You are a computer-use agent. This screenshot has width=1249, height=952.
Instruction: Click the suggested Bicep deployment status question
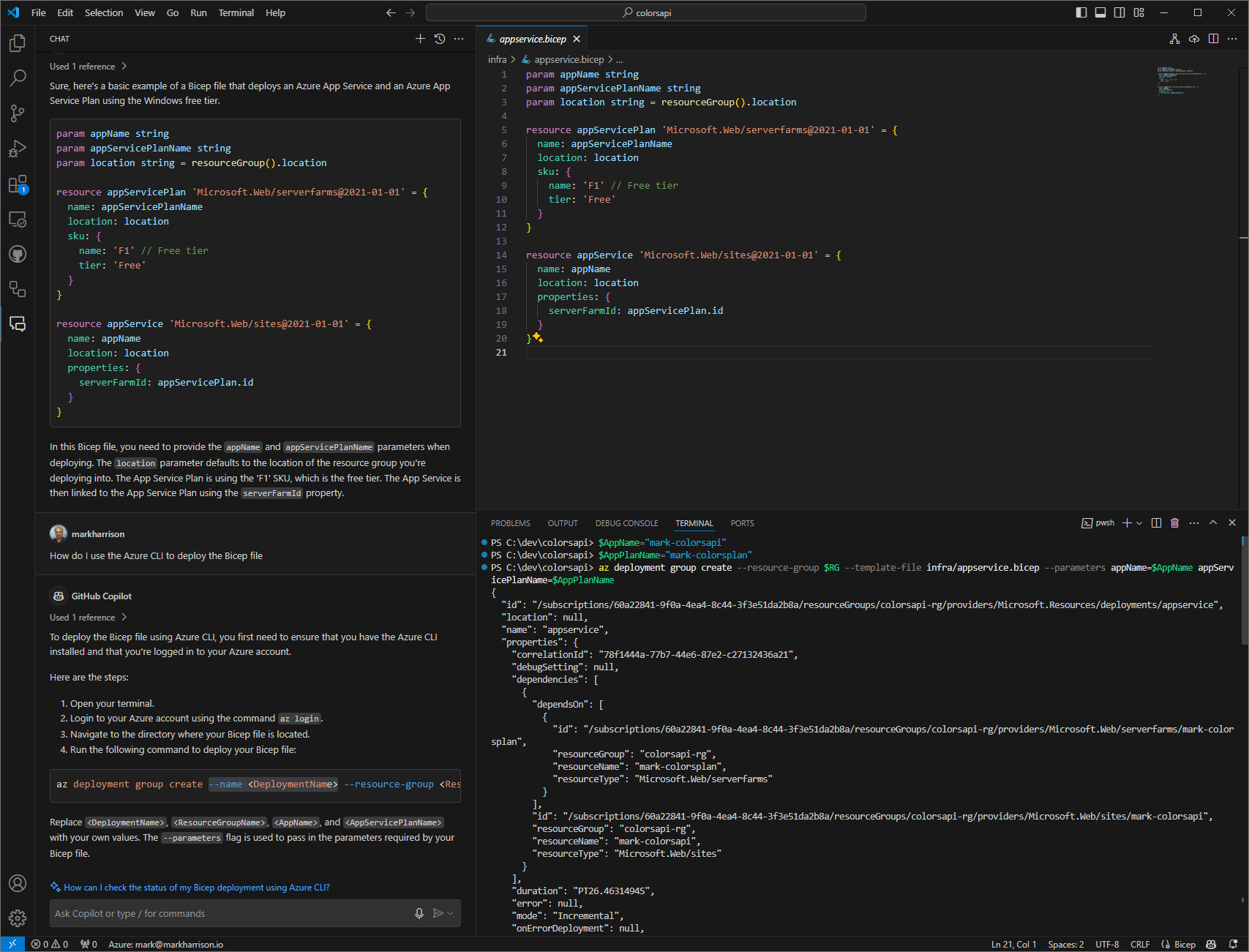(x=196, y=888)
